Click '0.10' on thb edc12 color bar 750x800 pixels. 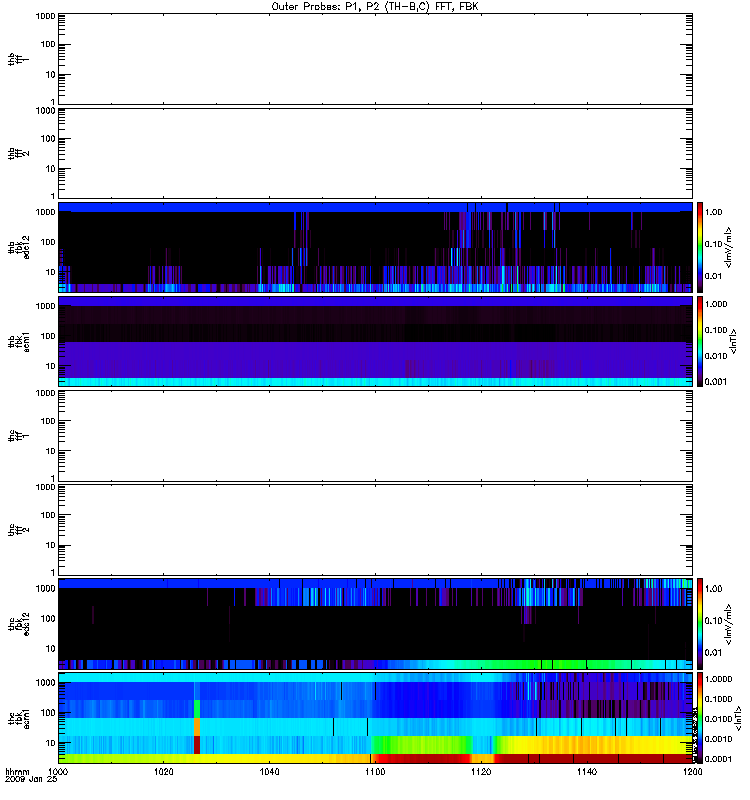713,244
